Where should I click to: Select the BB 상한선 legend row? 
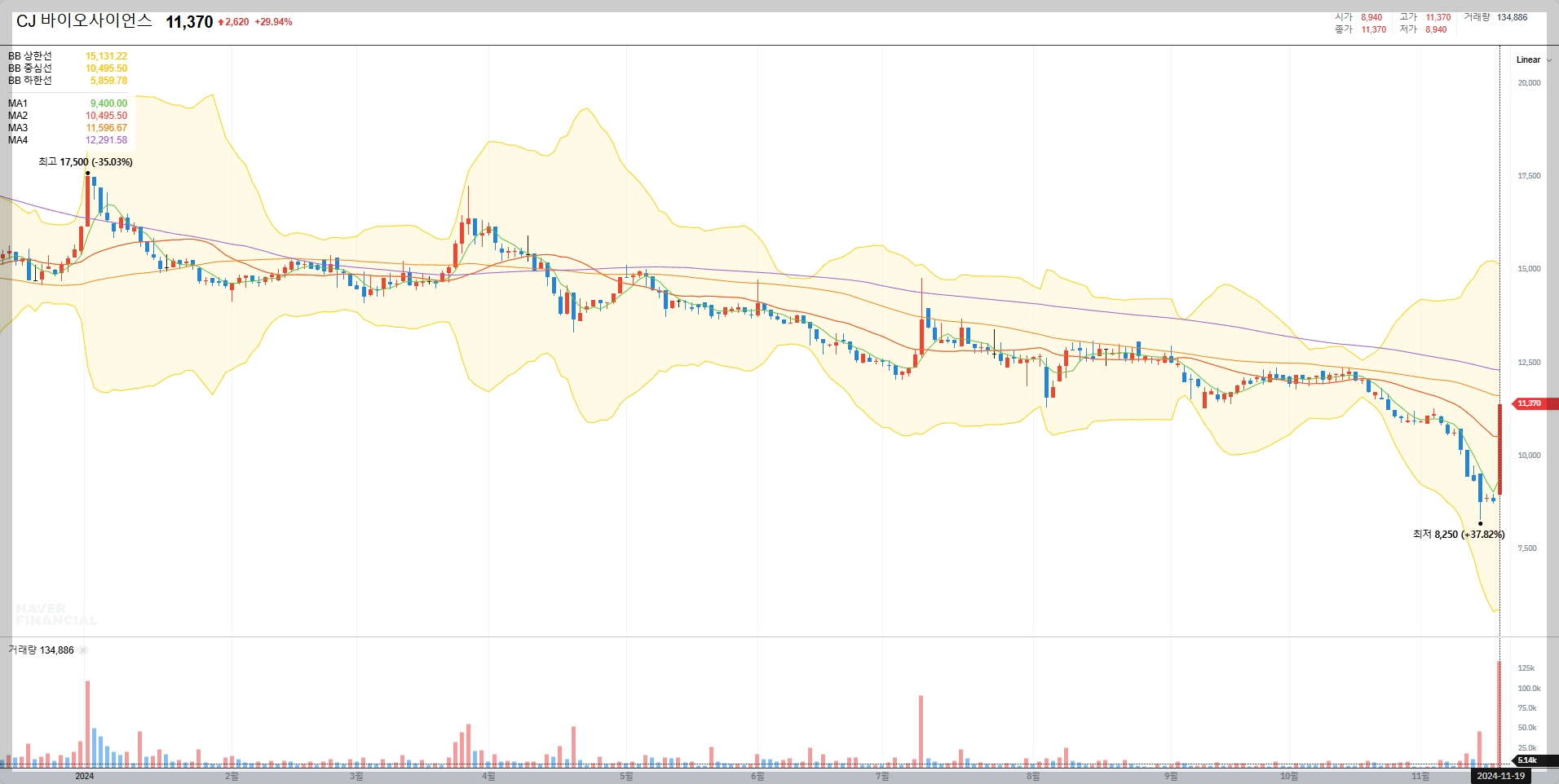coord(68,56)
